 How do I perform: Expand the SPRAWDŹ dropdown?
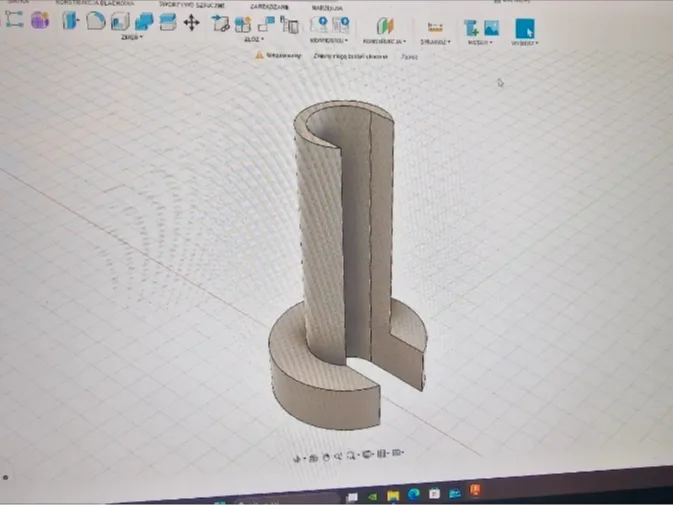[x=435, y=42]
